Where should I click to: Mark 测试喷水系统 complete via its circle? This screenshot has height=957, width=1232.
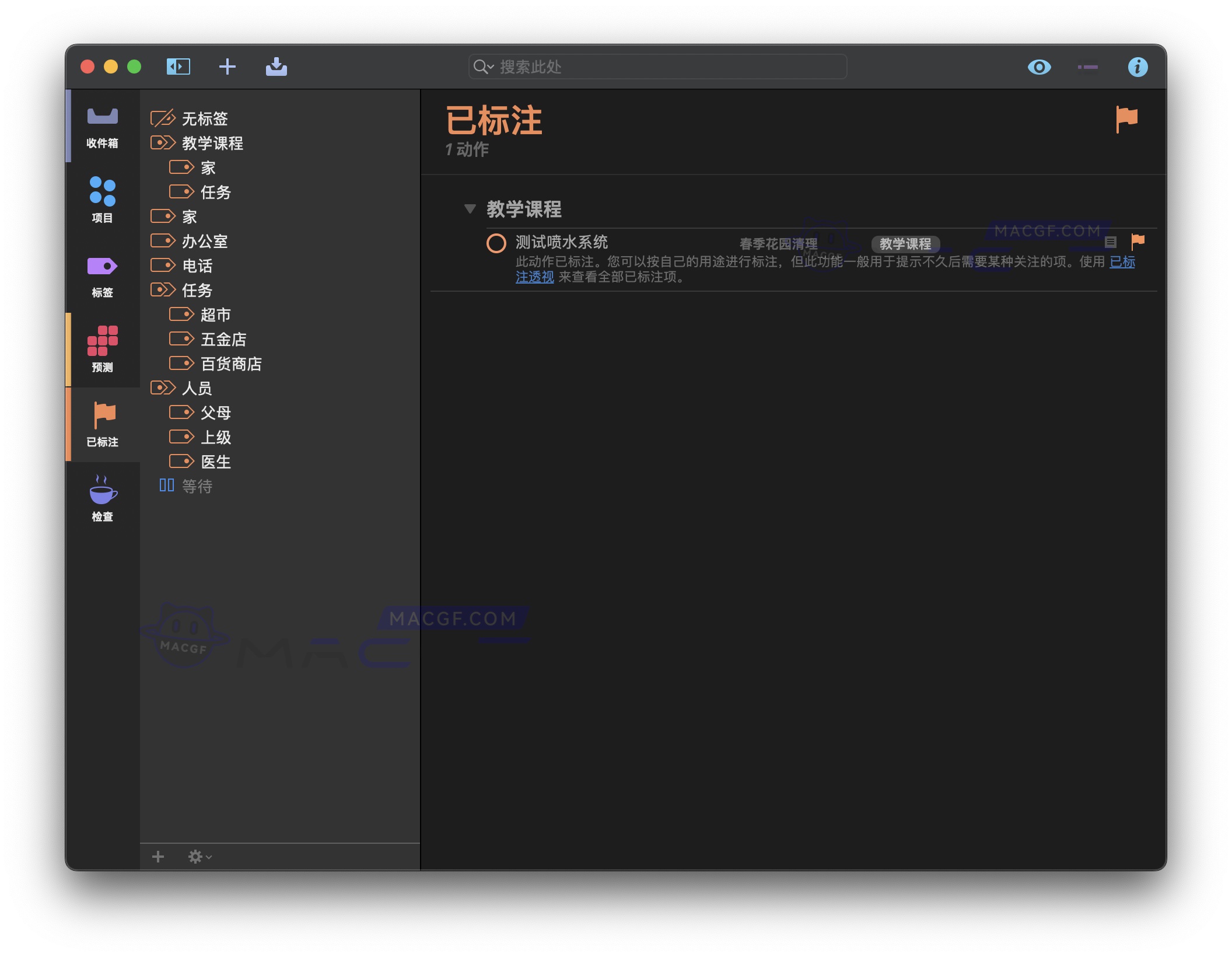coord(497,243)
